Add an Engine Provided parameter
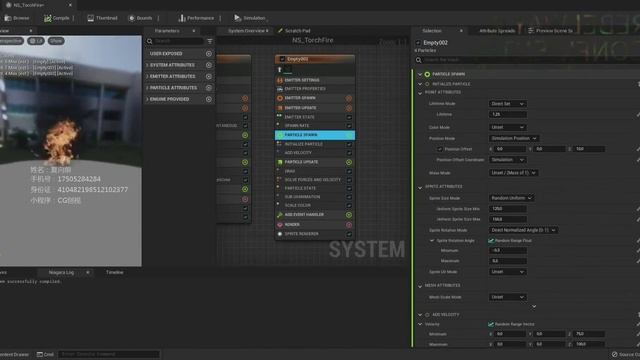640x360 pixels. [x=209, y=99]
